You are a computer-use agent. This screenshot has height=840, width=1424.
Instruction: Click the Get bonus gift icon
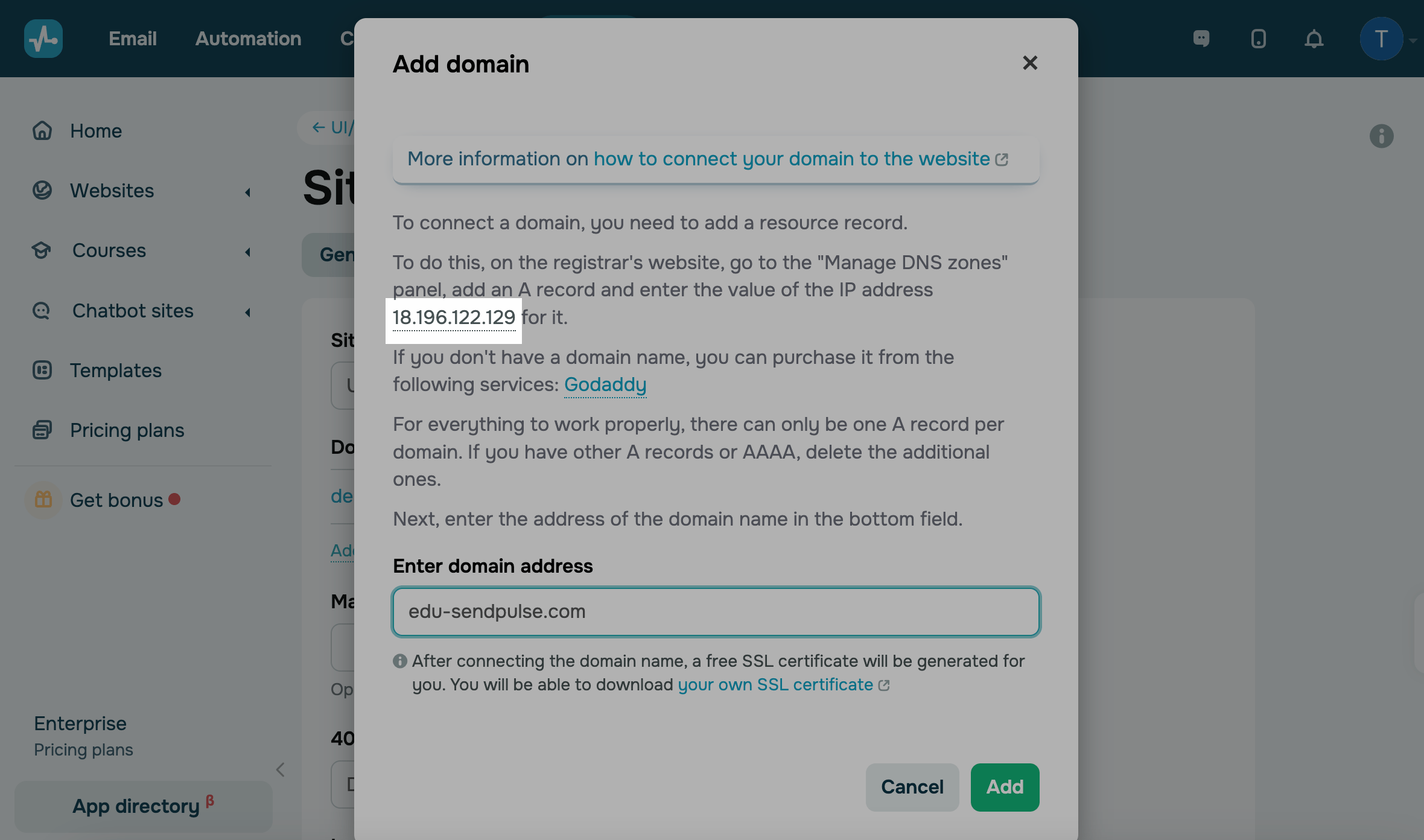(x=43, y=500)
